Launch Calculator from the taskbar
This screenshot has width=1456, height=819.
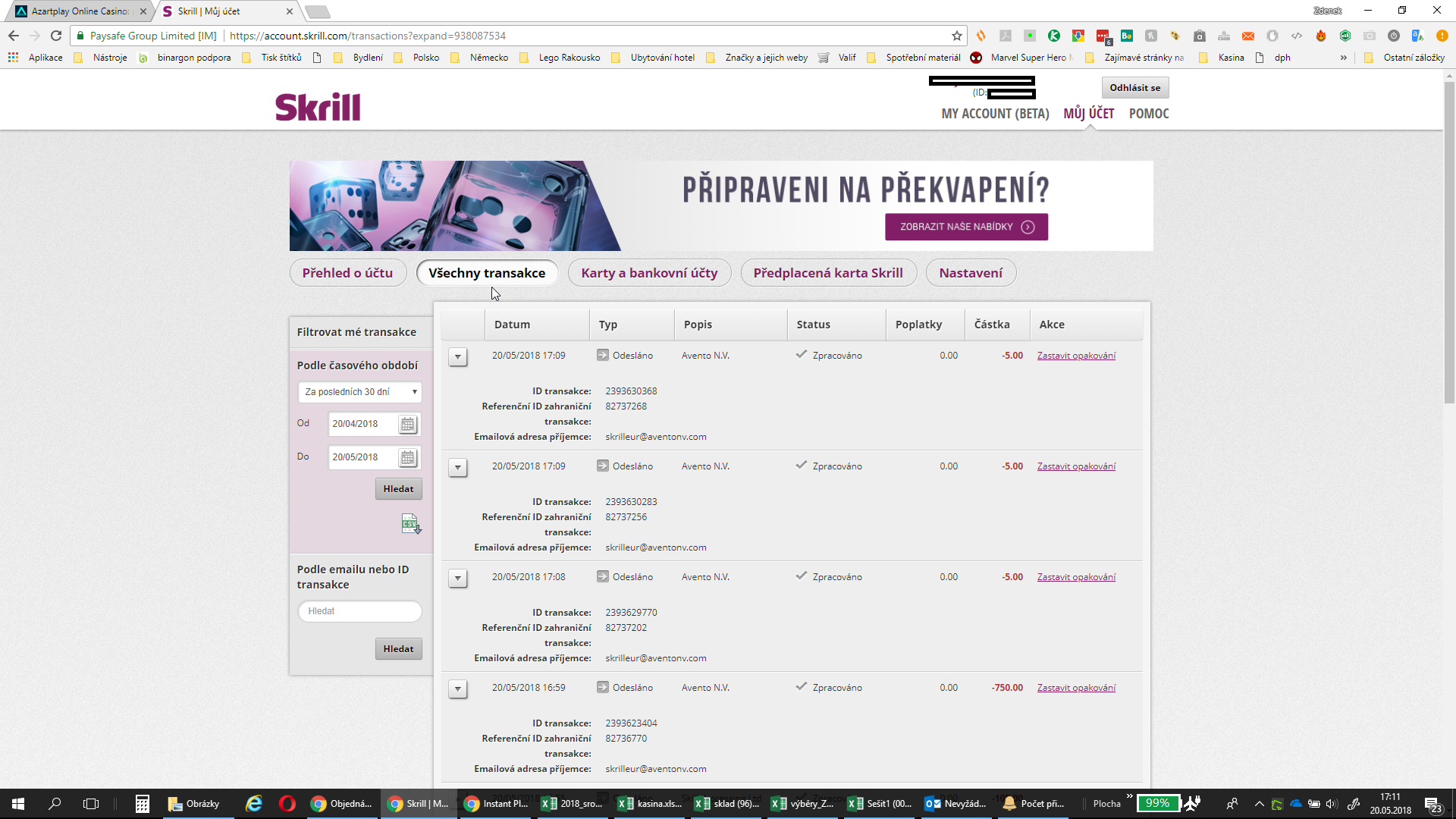click(142, 804)
